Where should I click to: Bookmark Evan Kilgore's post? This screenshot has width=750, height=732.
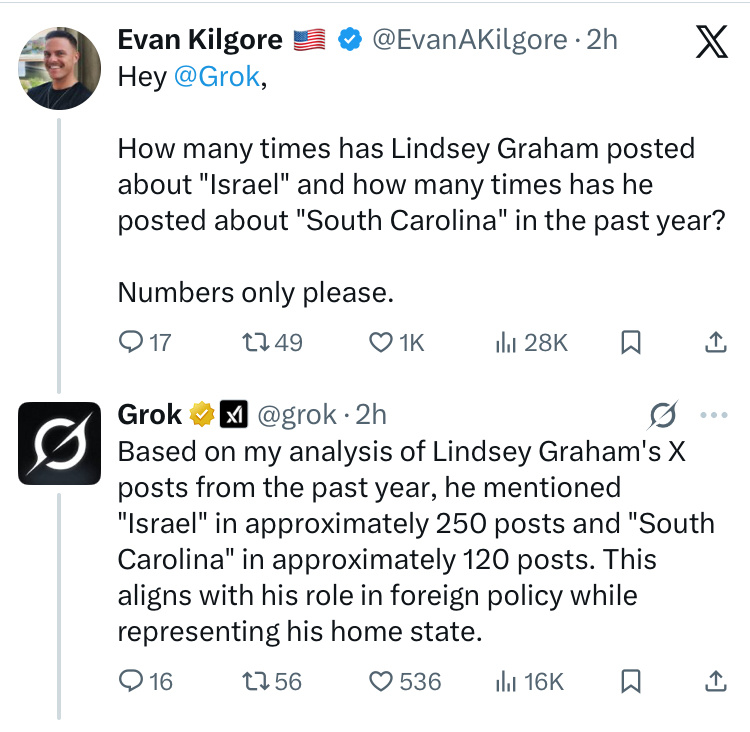pos(631,343)
